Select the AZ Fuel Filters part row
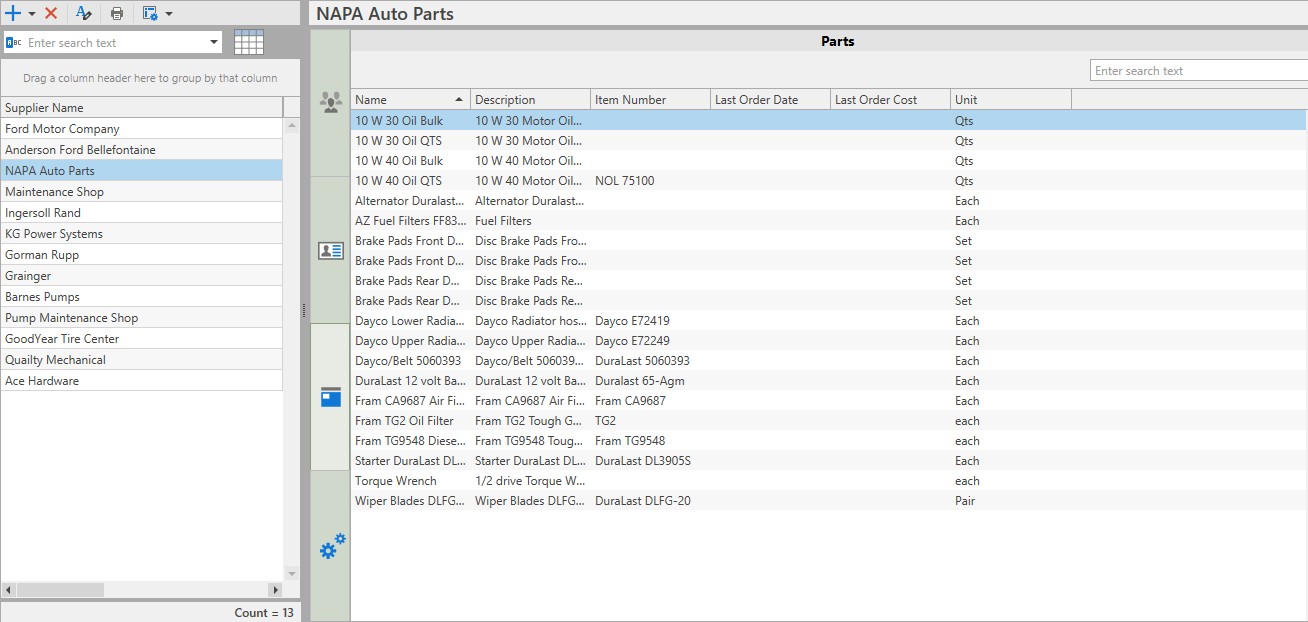The width and height of the screenshot is (1308, 622). (828, 220)
